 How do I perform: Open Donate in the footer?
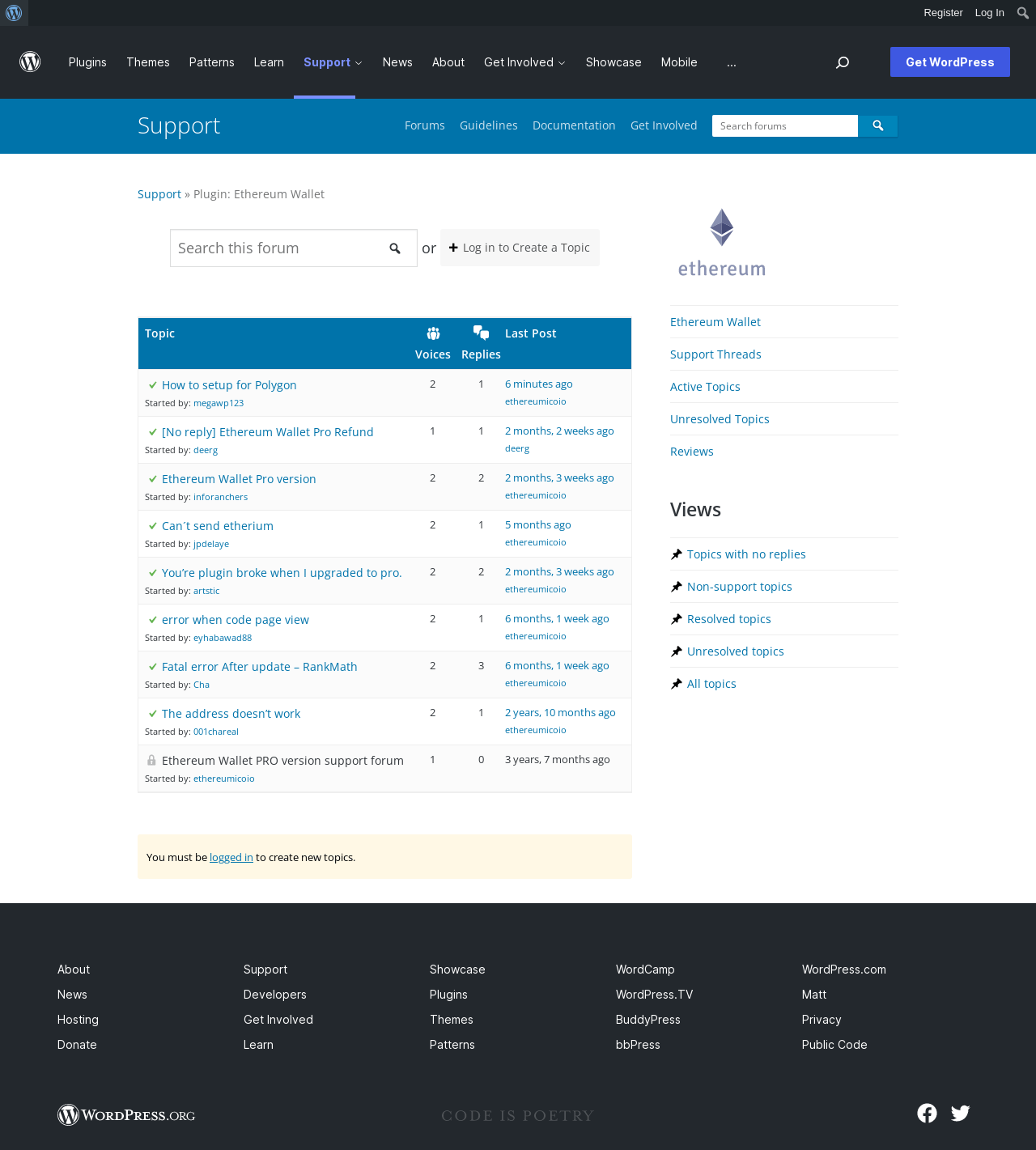click(x=77, y=1045)
